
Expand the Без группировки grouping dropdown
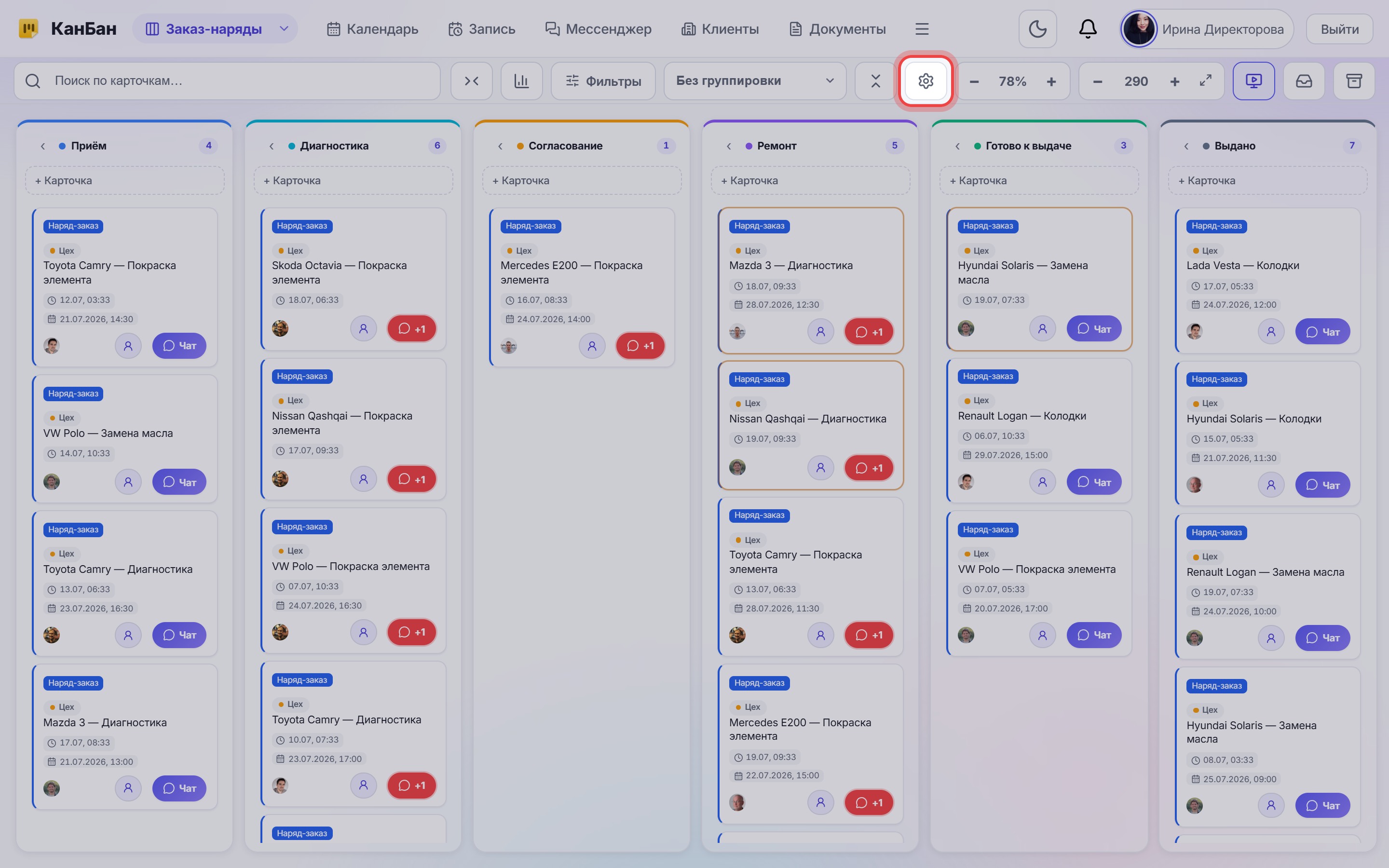(x=755, y=81)
